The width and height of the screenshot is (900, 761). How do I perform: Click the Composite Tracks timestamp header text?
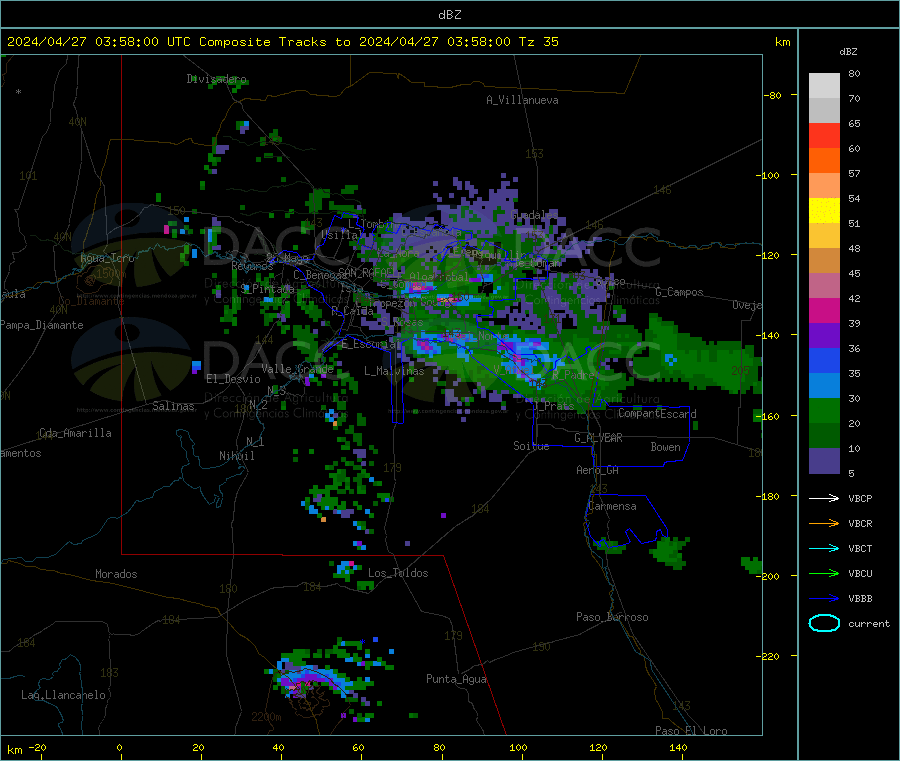(283, 42)
